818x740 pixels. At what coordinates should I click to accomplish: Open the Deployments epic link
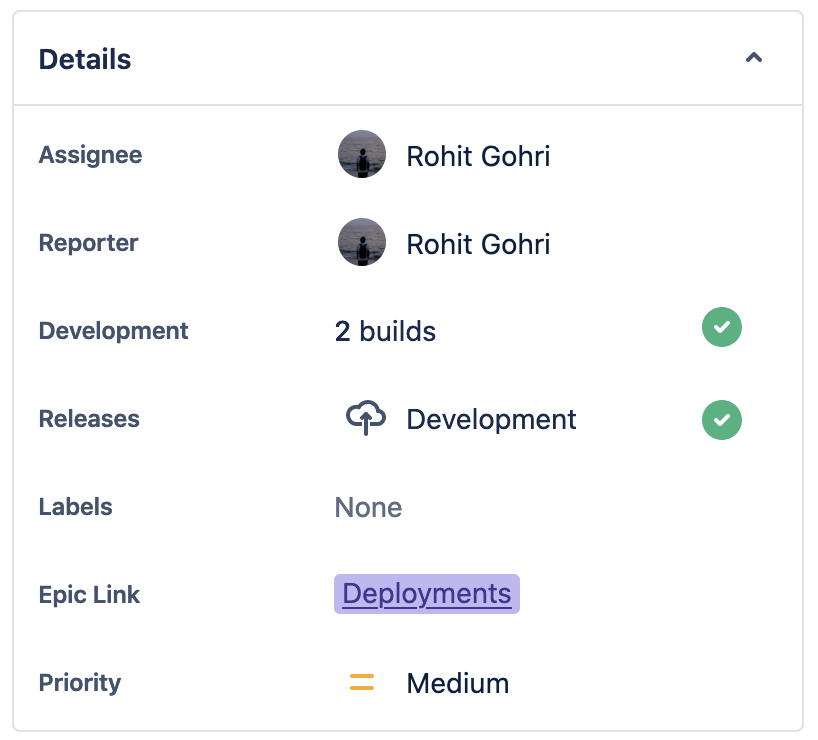(x=427, y=594)
